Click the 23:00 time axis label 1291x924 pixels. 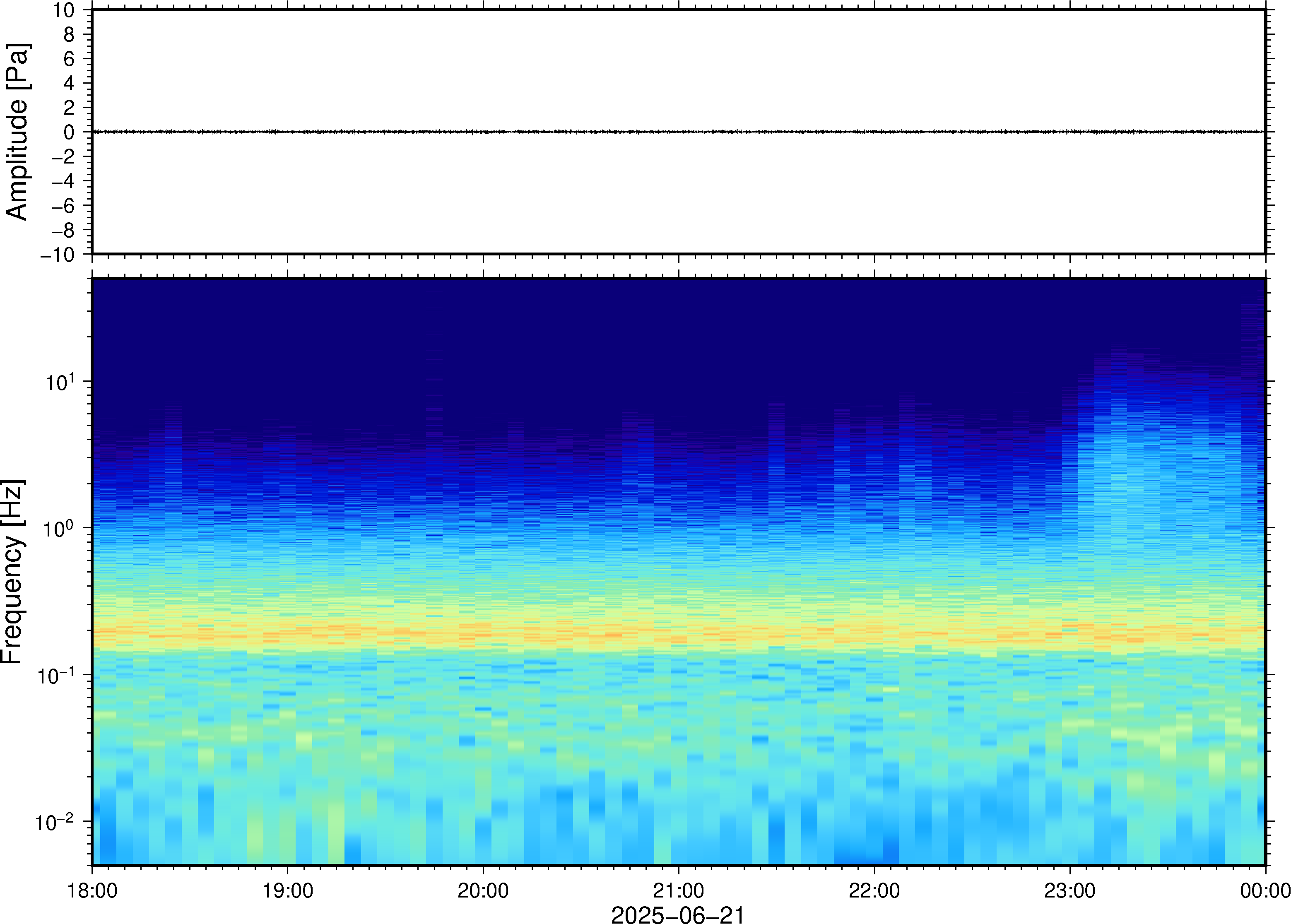point(1069,890)
